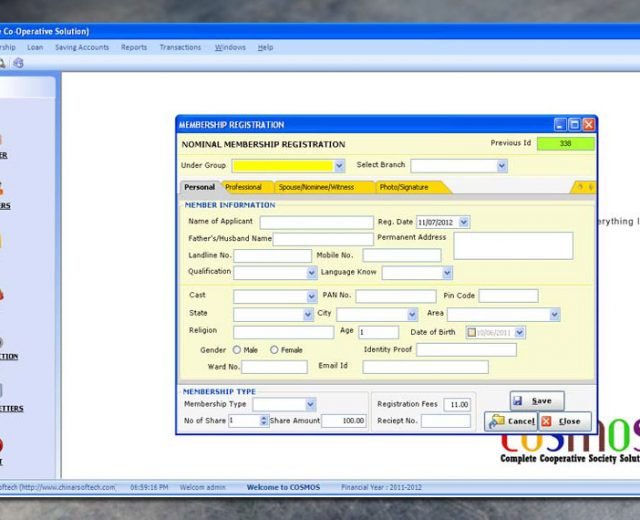This screenshot has height=520, width=640.
Task: Open the Help menu
Action: click(265, 47)
